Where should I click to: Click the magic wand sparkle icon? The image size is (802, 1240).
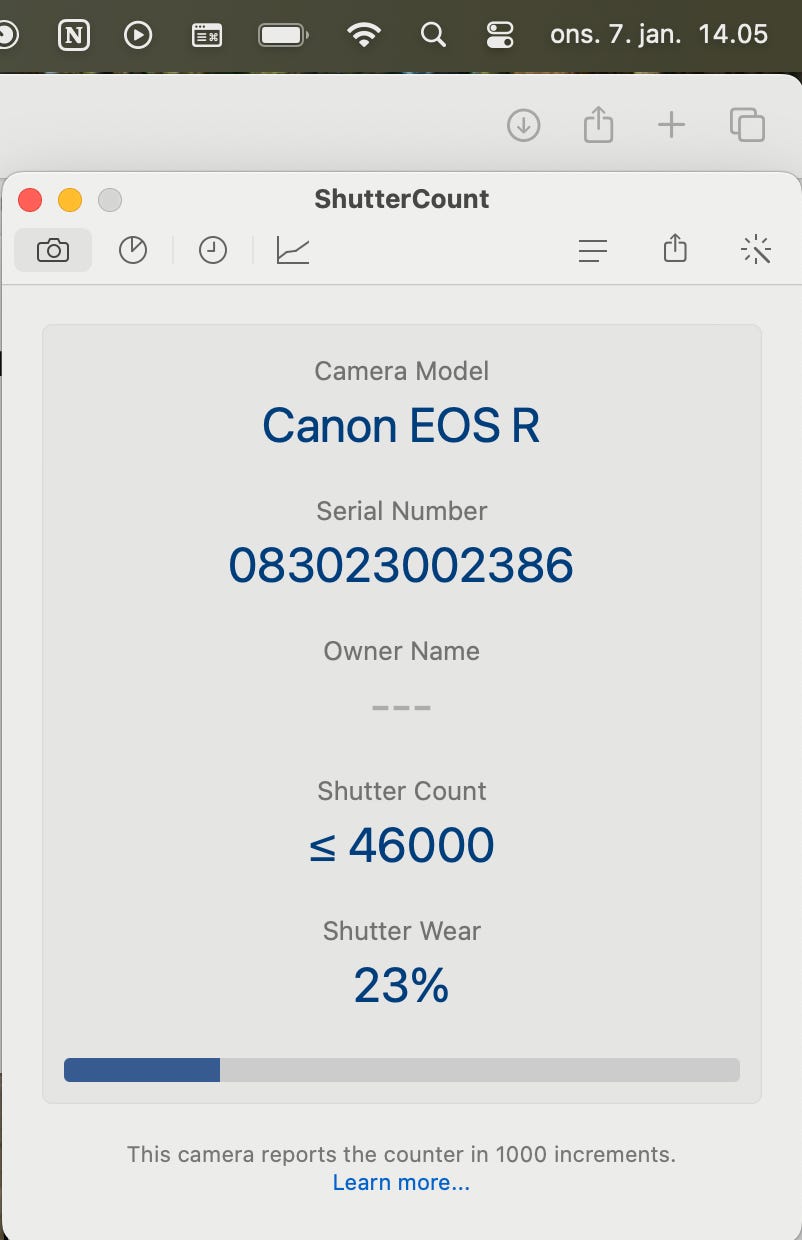(x=757, y=251)
